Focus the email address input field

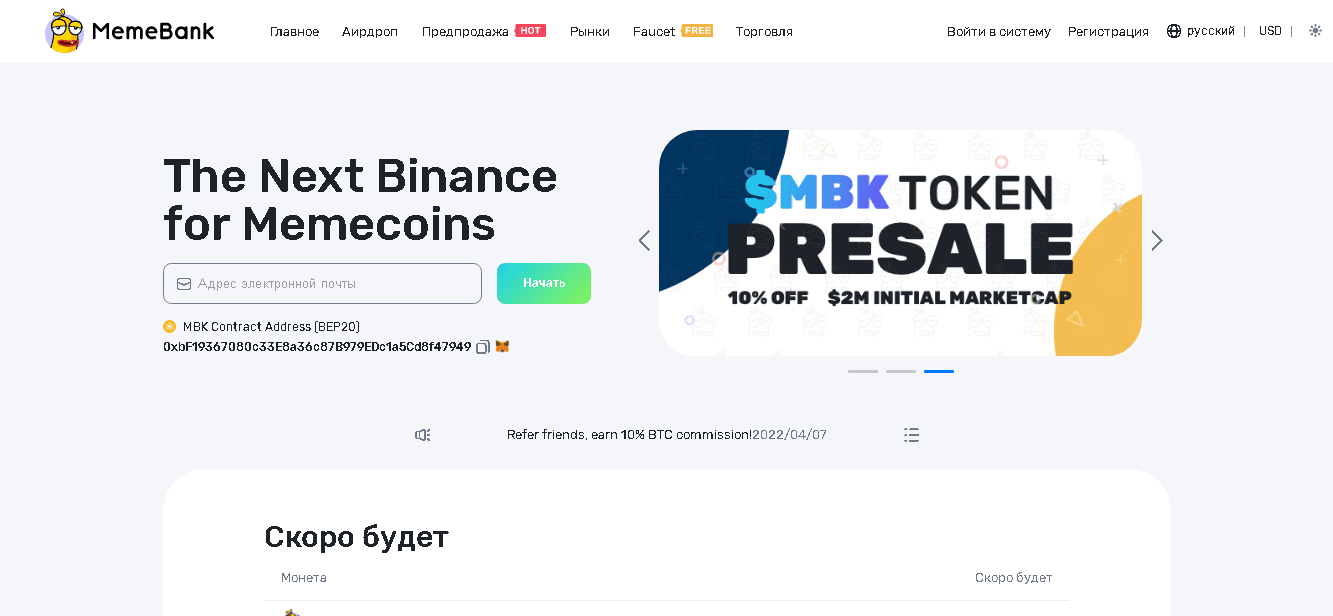[x=322, y=283]
